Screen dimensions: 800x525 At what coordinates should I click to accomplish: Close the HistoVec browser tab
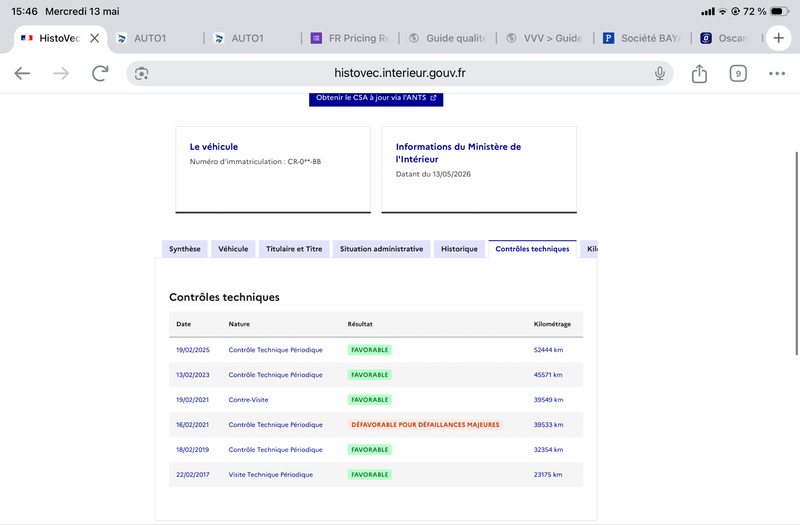point(94,38)
